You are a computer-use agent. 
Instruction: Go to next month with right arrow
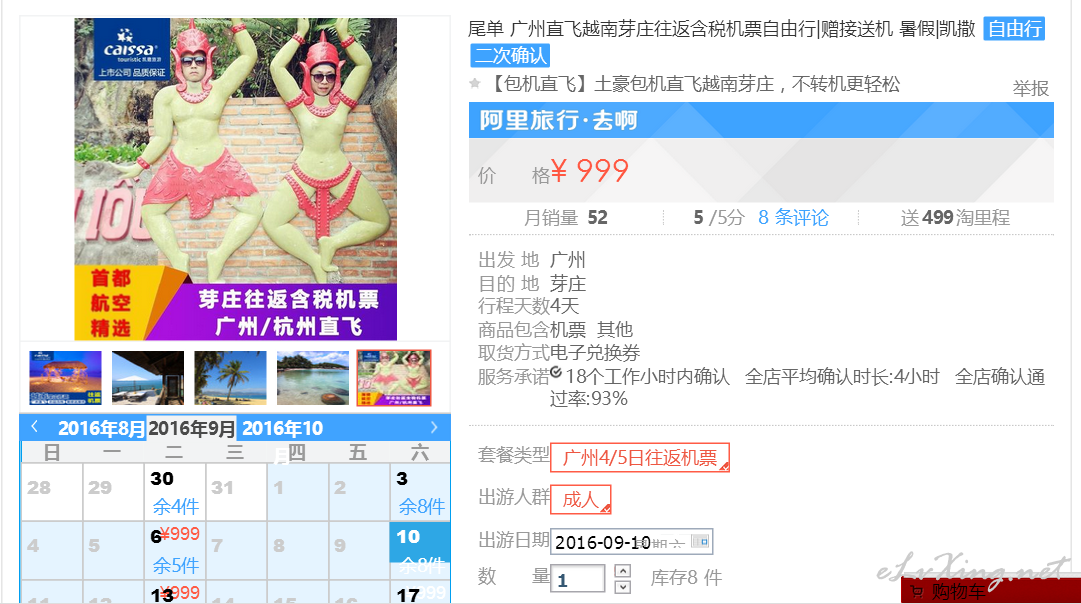434,427
